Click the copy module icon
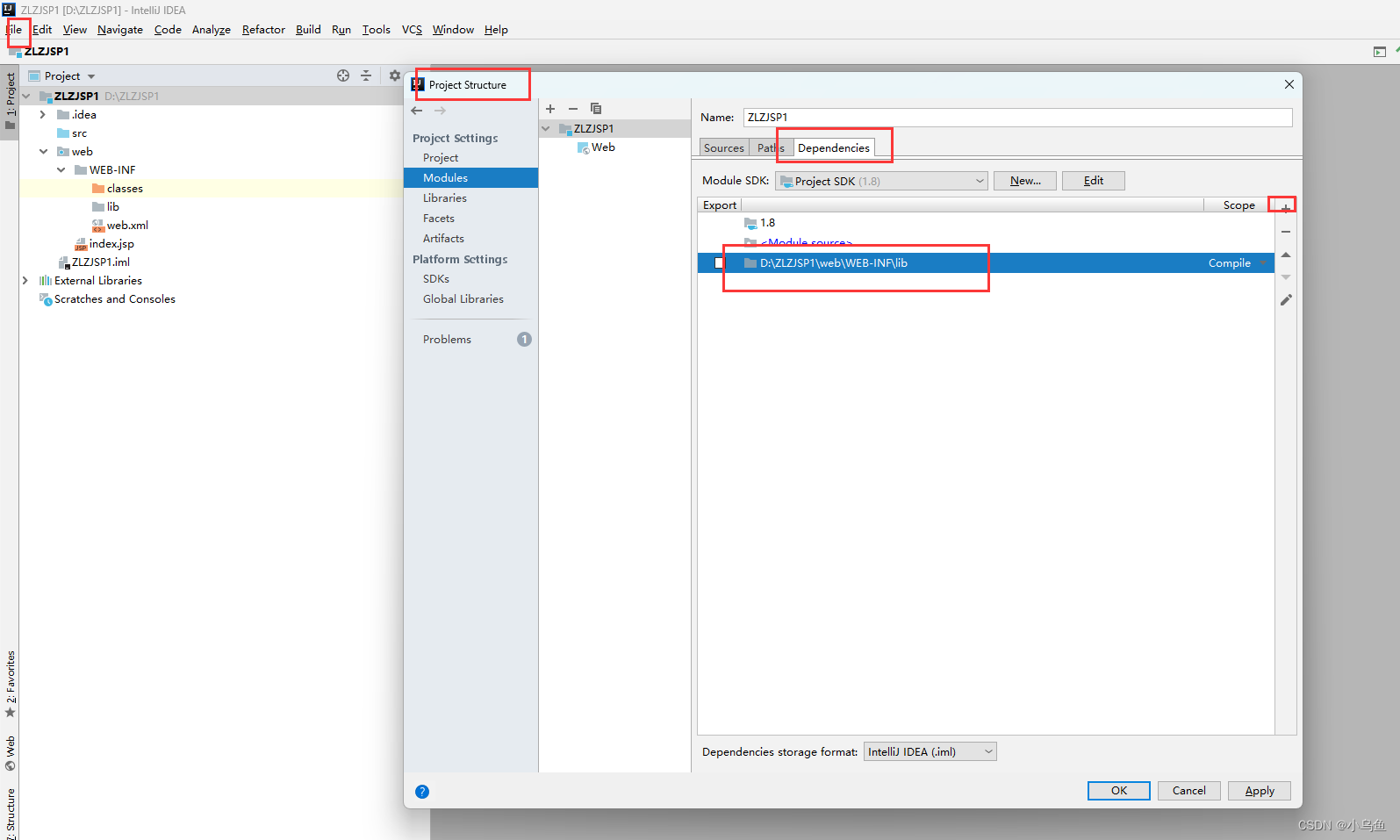Screen dimensions: 1400x840 coord(596,109)
